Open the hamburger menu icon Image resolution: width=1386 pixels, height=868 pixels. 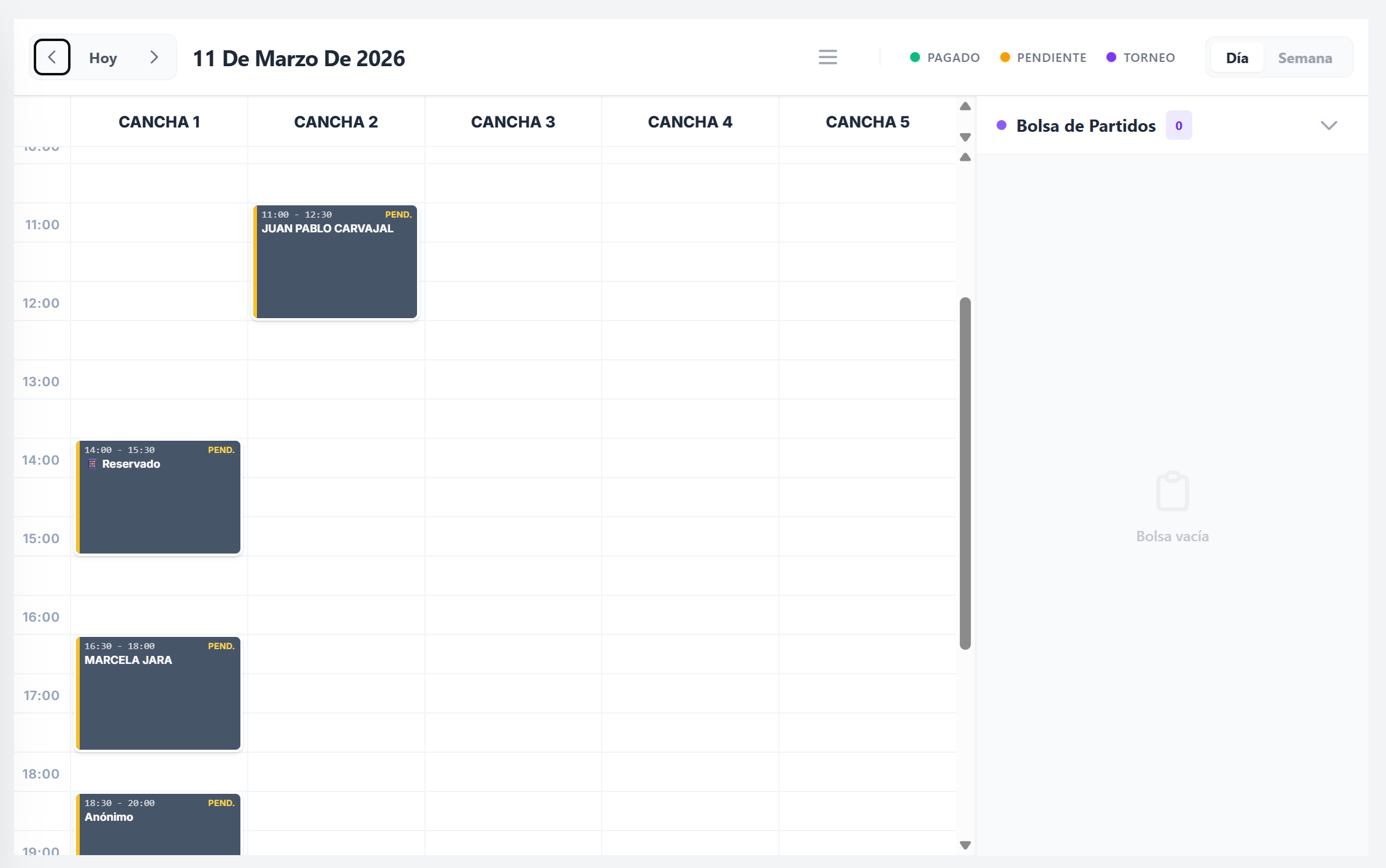(827, 57)
